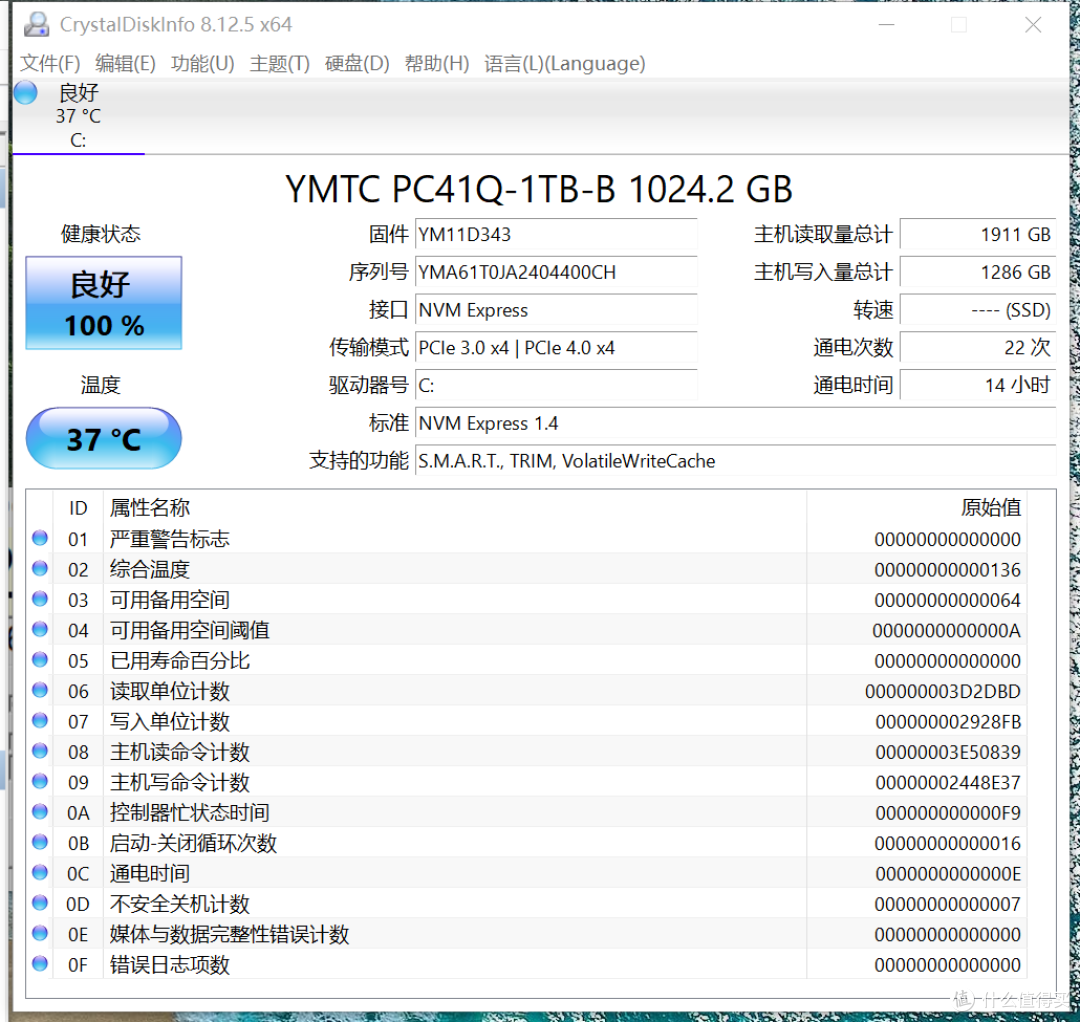Select the firmware field showing YM11D343
Image resolution: width=1080 pixels, height=1022 pixels.
(x=556, y=233)
